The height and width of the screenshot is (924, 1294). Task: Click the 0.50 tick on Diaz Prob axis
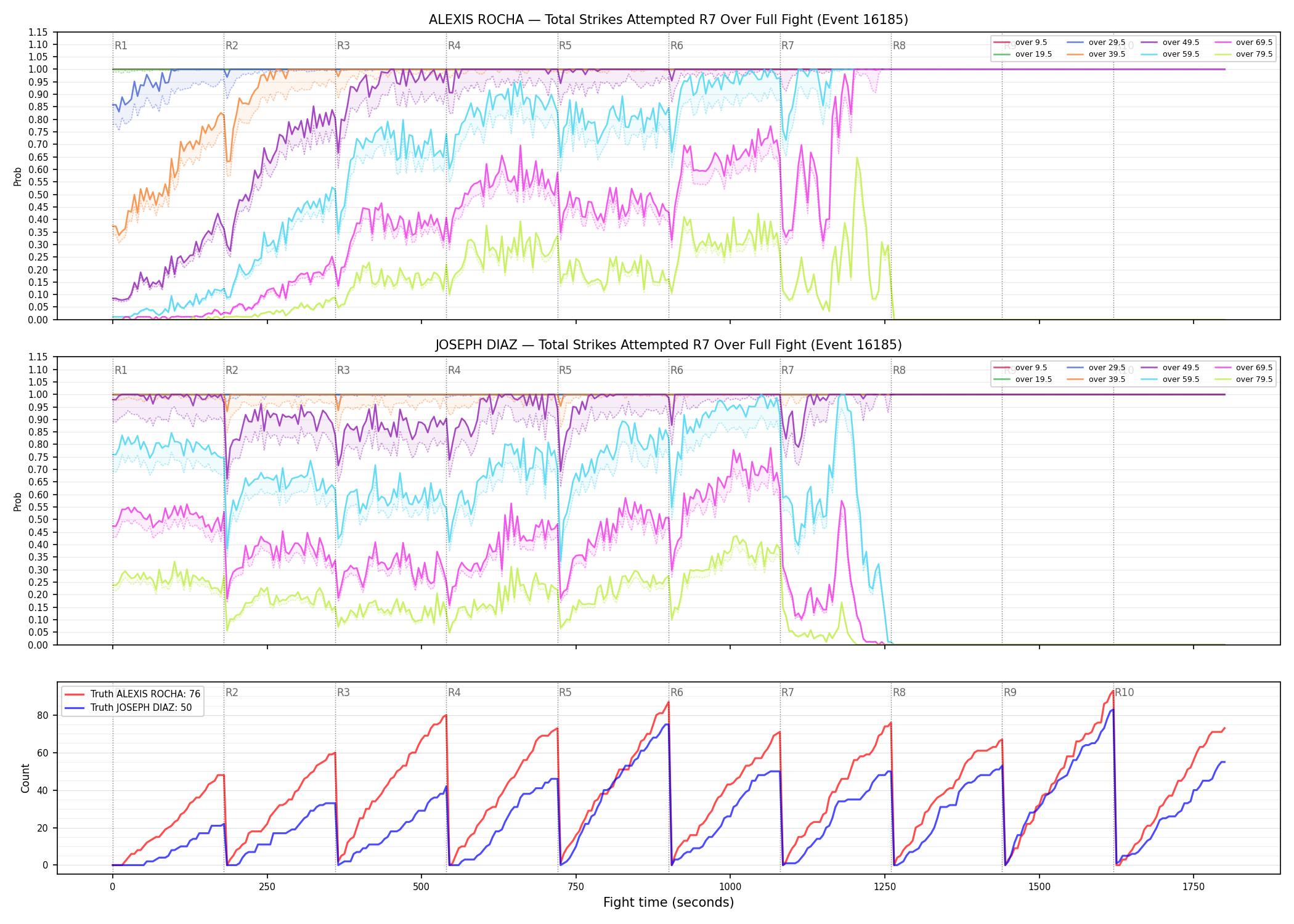[x=38, y=520]
